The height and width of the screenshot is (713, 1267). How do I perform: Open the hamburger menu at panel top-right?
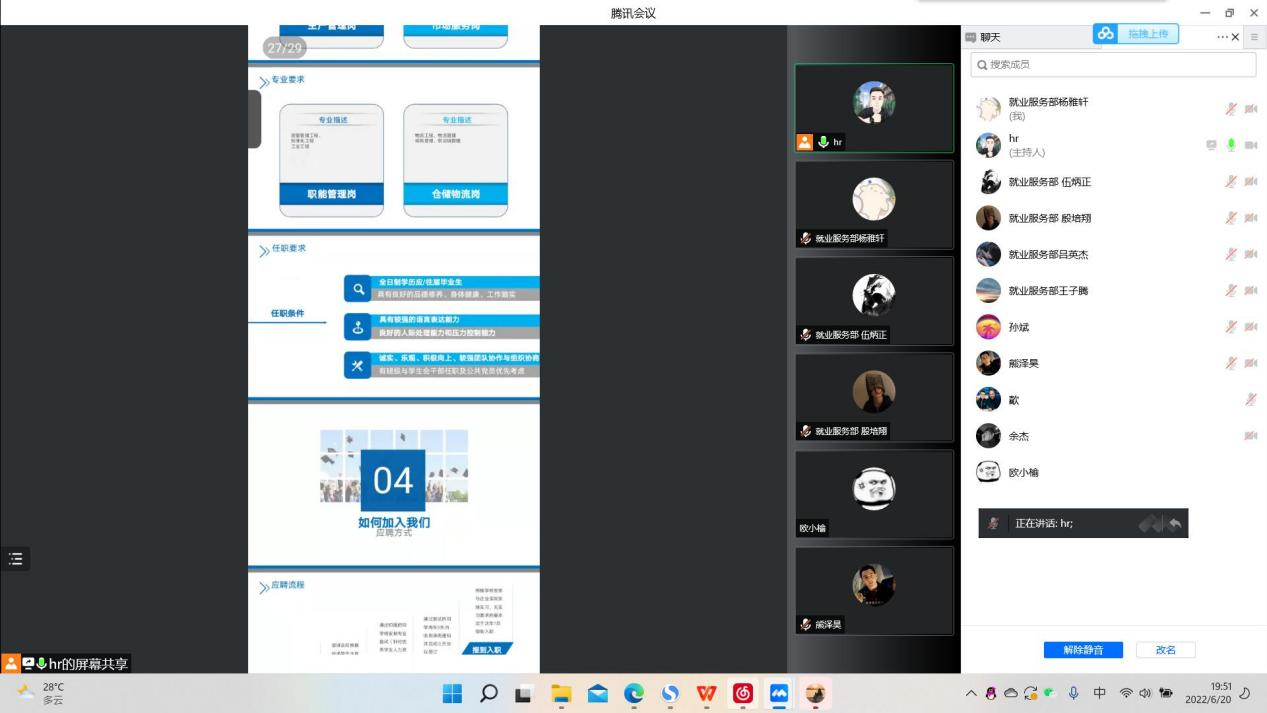(1254, 37)
